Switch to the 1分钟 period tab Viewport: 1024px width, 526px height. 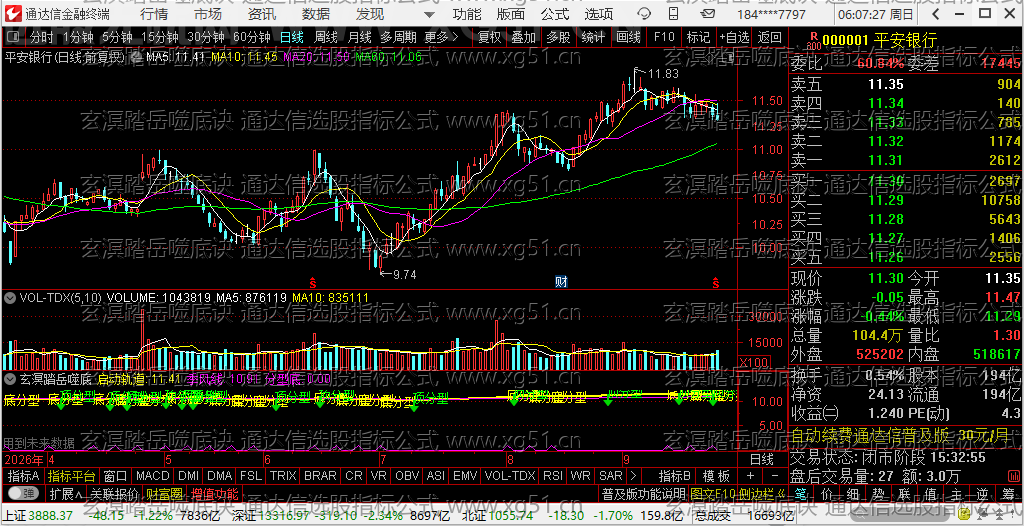click(x=79, y=37)
